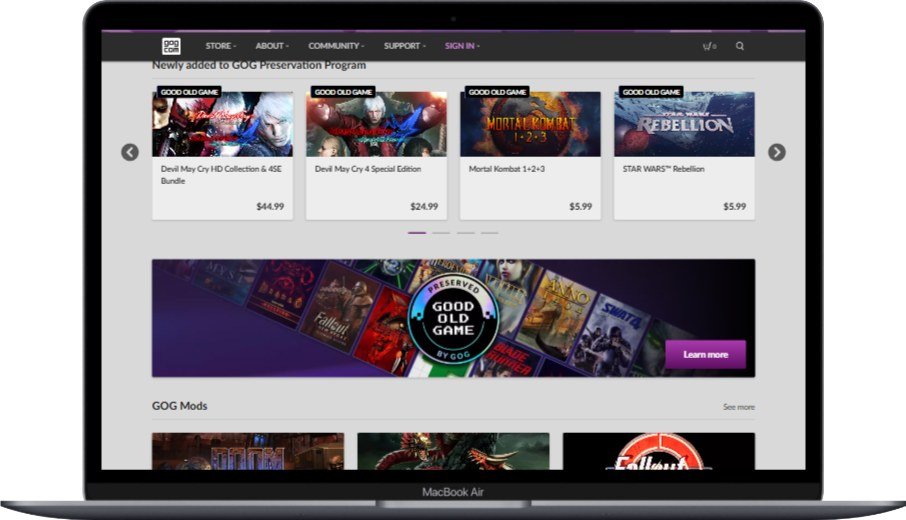The image size is (906, 520).
Task: Expand the COMMUNITY menu
Action: [x=336, y=46]
